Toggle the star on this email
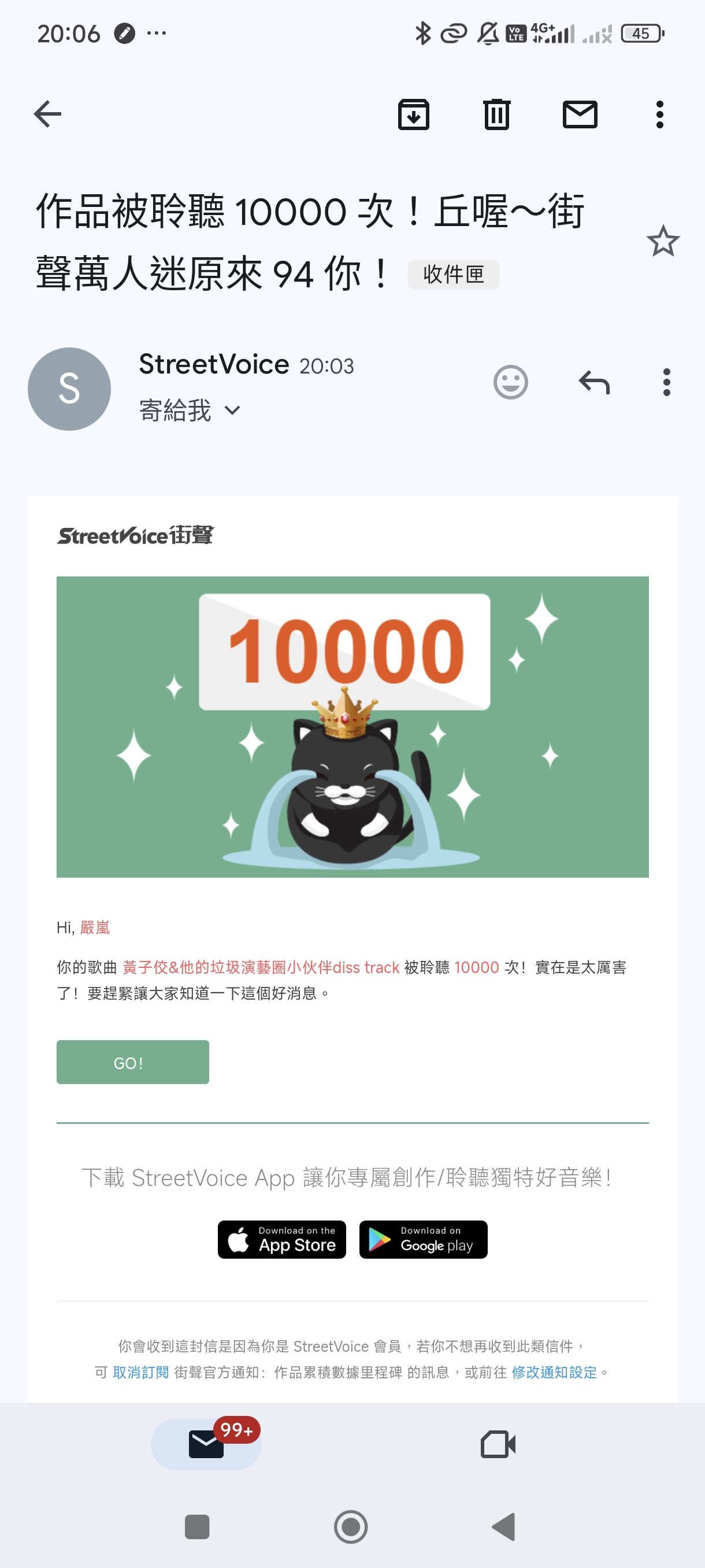This screenshot has height=1568, width=705. 663,241
